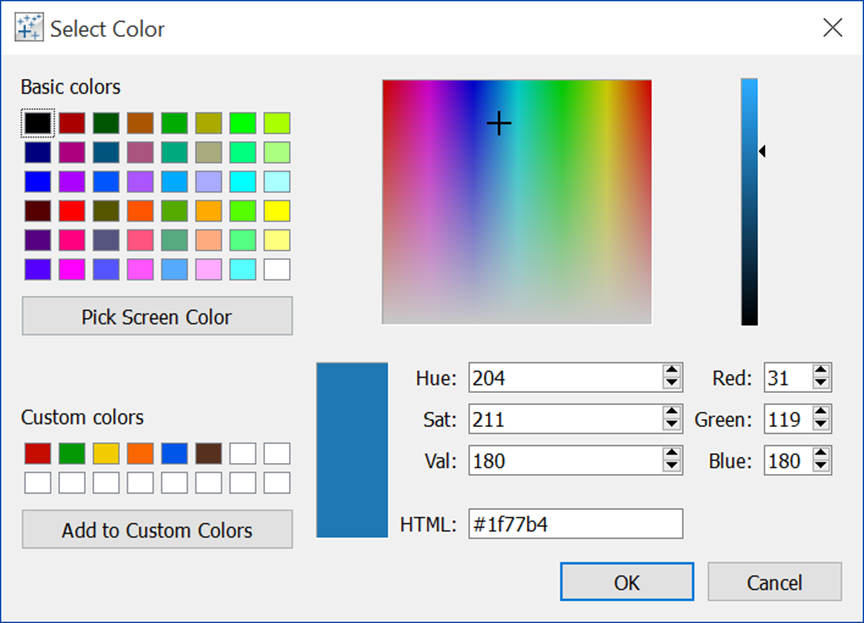Click the HTML hex color field

[575, 524]
